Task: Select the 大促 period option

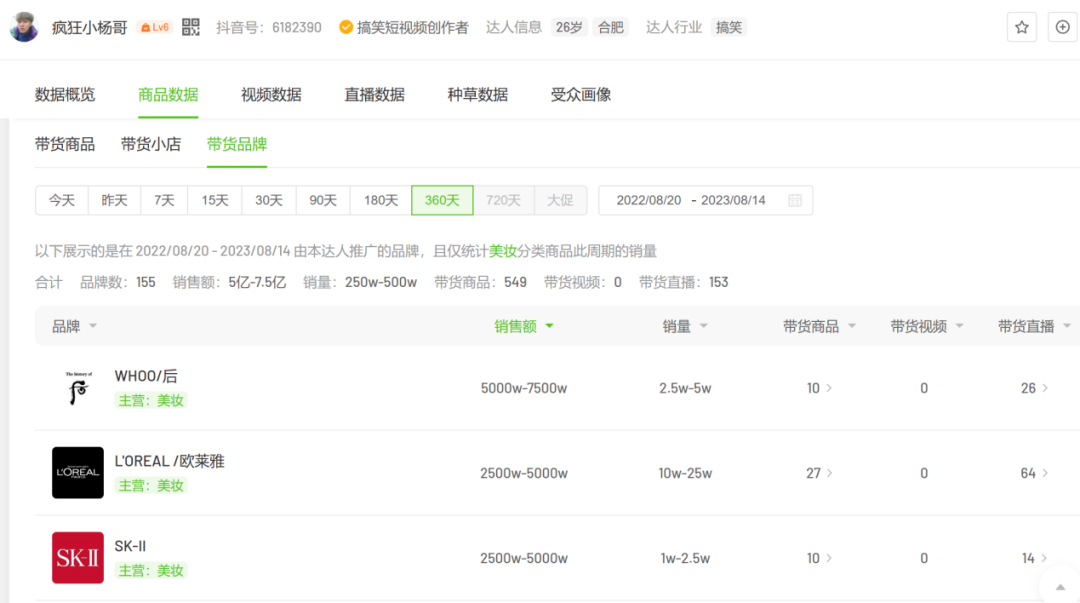Action: [560, 201]
